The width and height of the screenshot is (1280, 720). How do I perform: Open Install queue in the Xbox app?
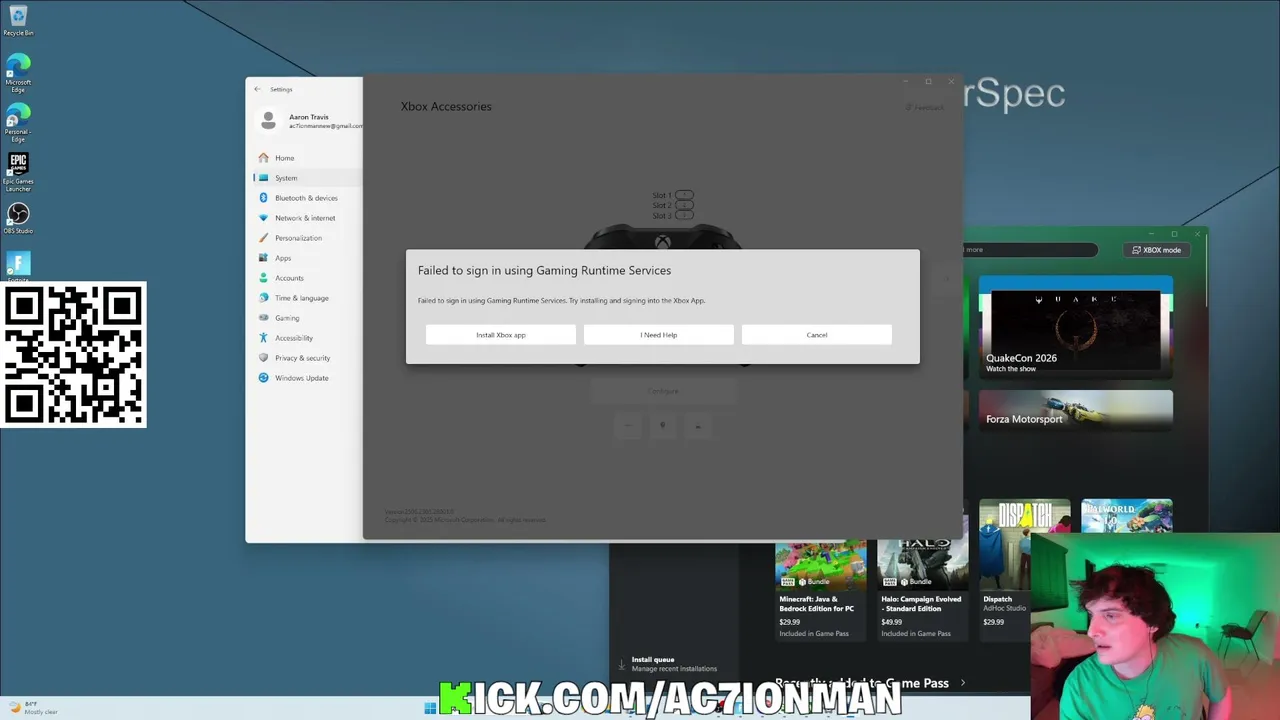(667, 664)
